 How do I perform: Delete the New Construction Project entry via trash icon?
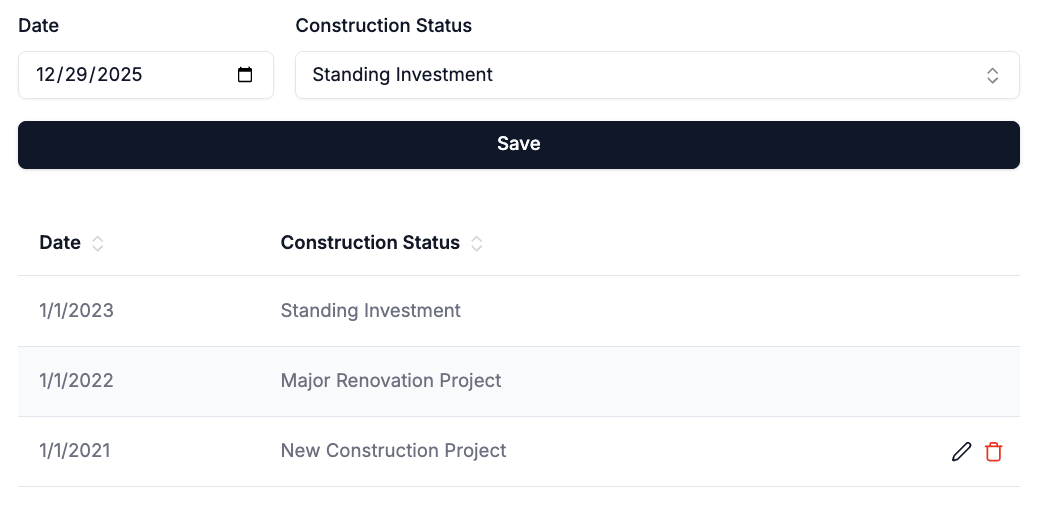[x=993, y=452]
